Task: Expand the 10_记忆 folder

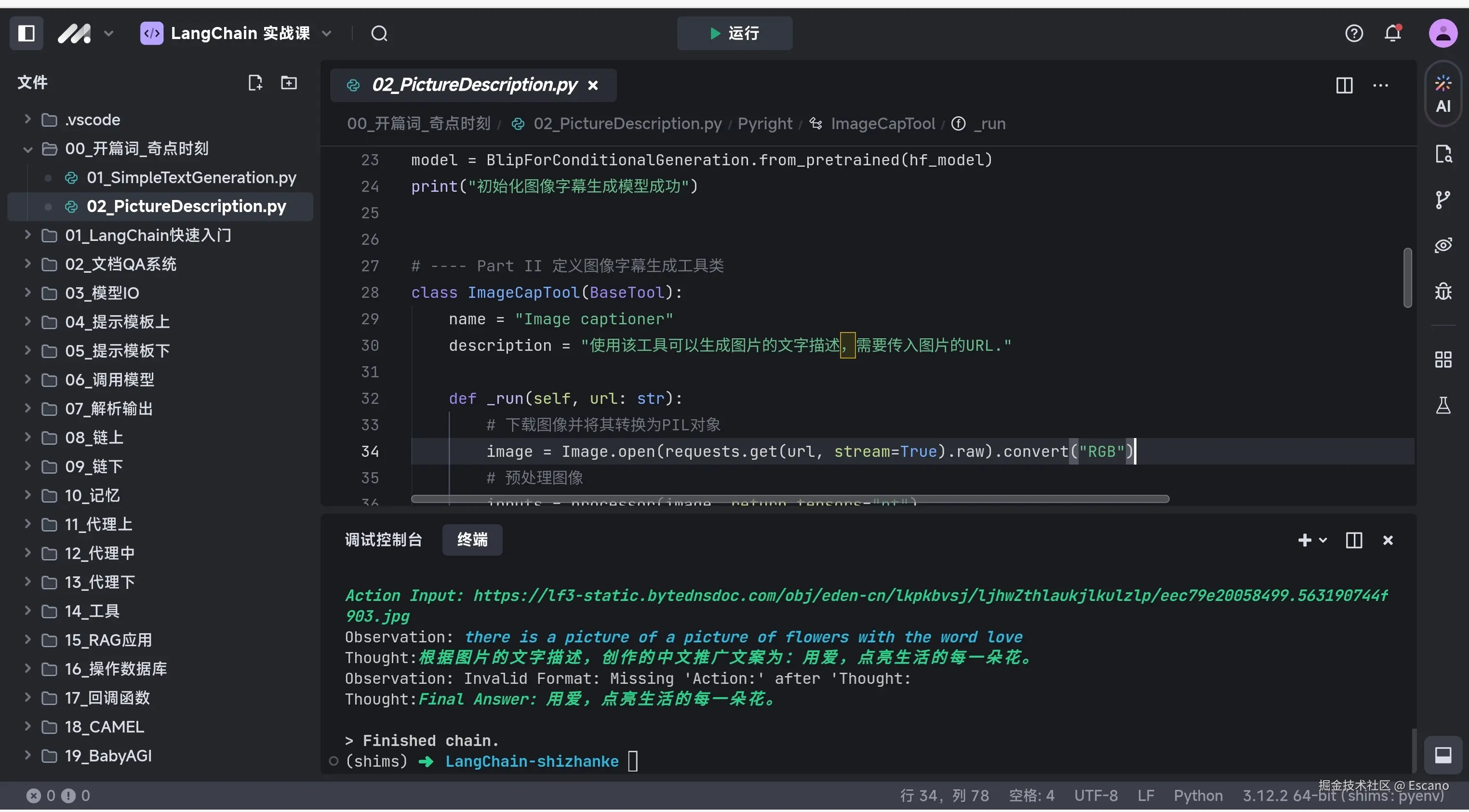Action: pos(27,495)
